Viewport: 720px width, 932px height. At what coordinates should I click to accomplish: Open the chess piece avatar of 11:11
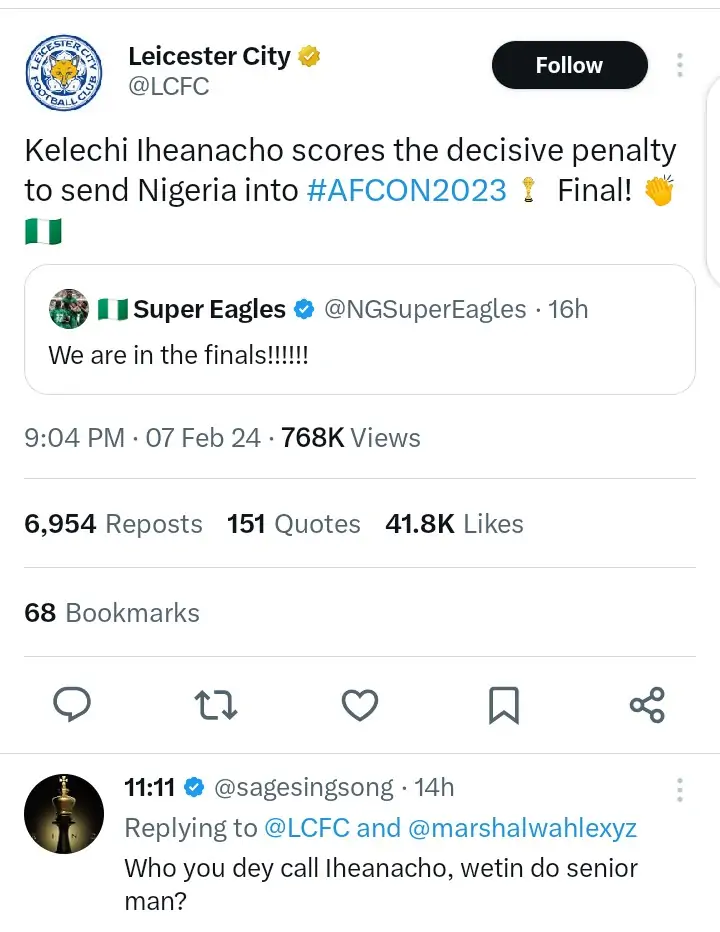coord(64,814)
